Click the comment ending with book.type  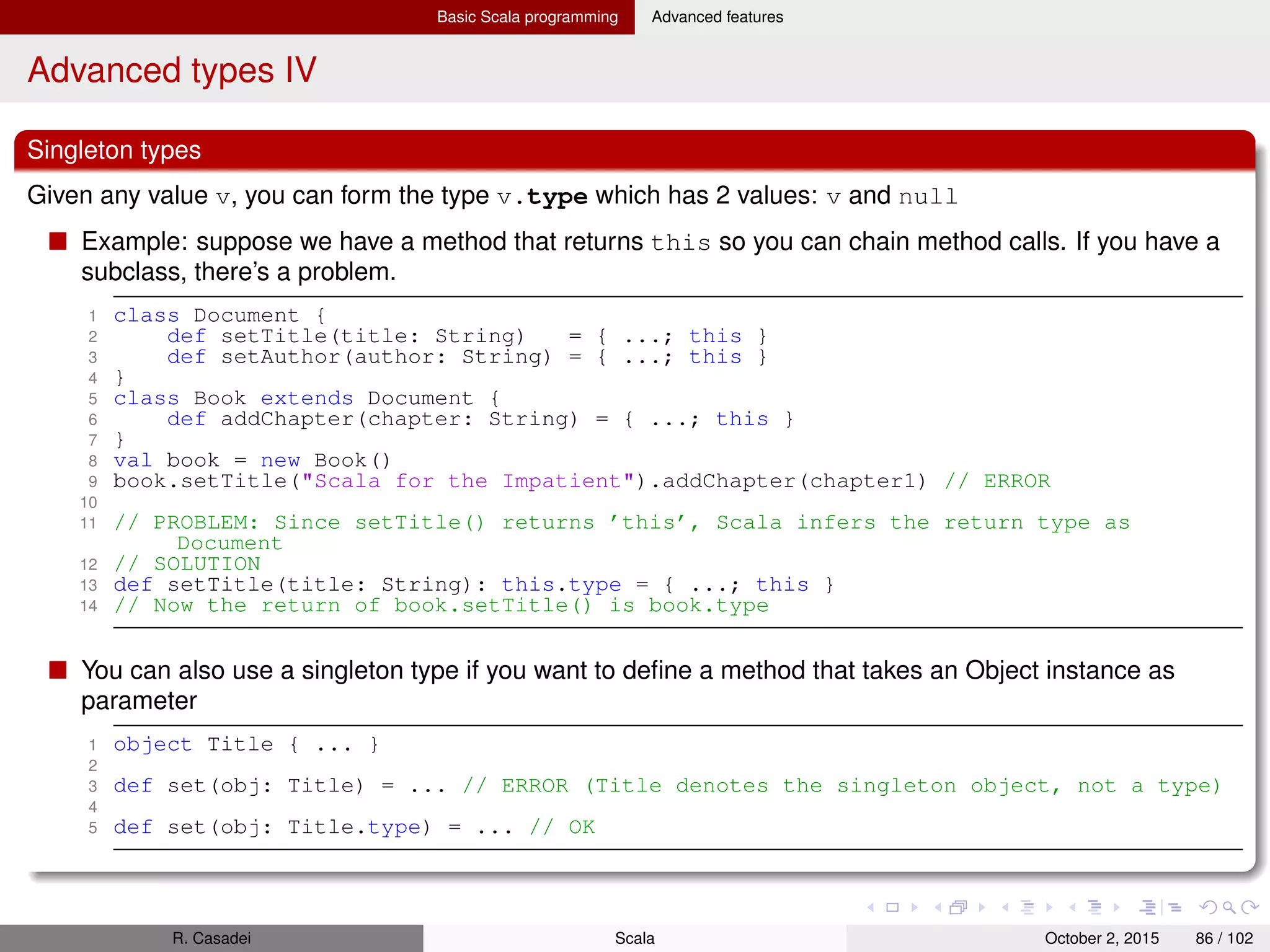[x=441, y=606]
